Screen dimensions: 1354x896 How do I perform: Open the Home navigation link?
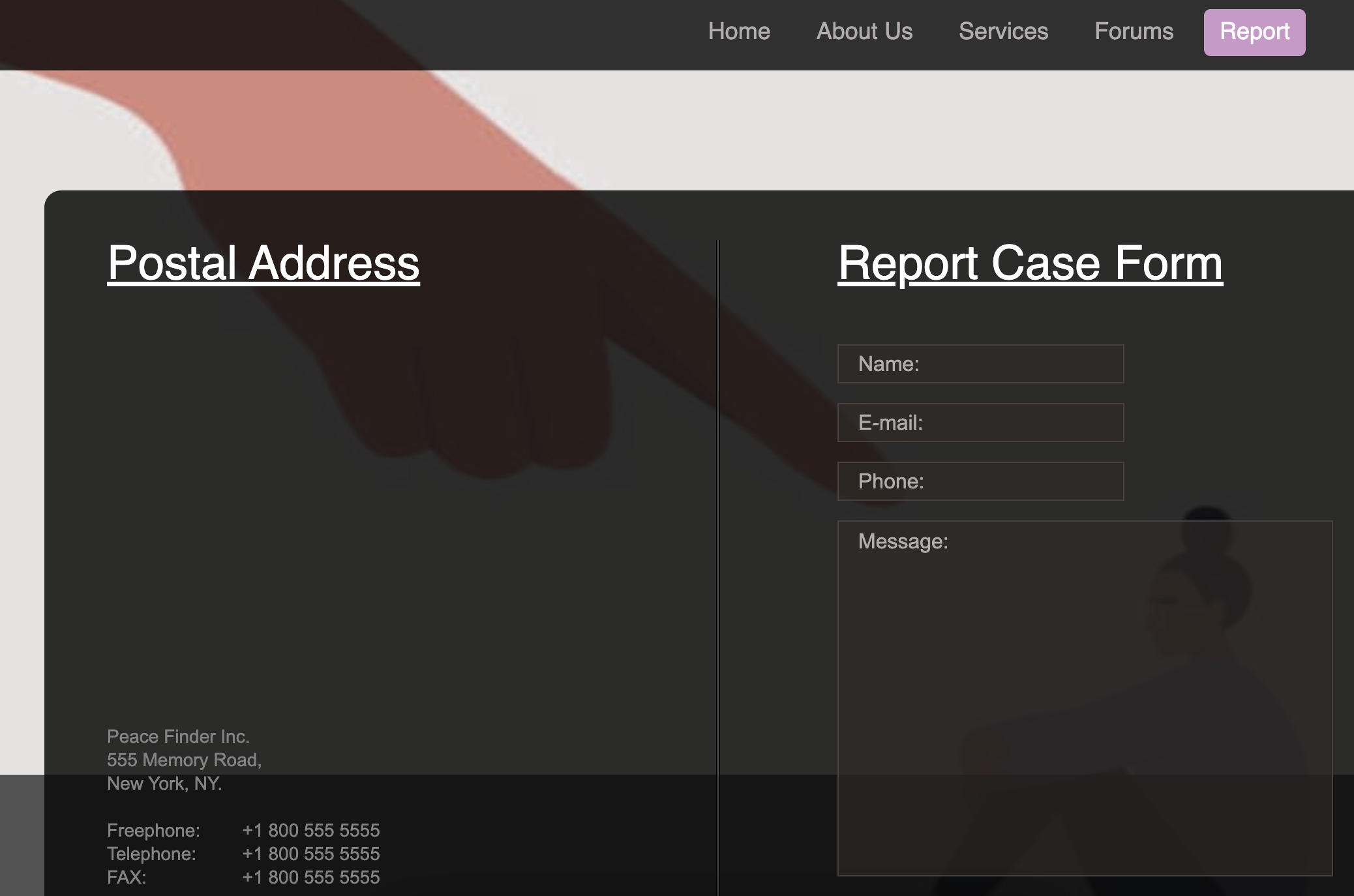[739, 31]
